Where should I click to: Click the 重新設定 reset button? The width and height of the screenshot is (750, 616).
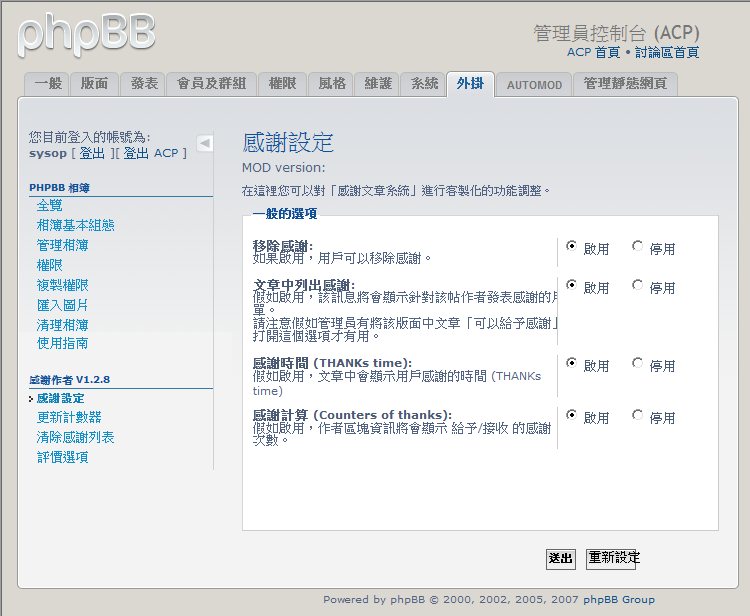[613, 558]
